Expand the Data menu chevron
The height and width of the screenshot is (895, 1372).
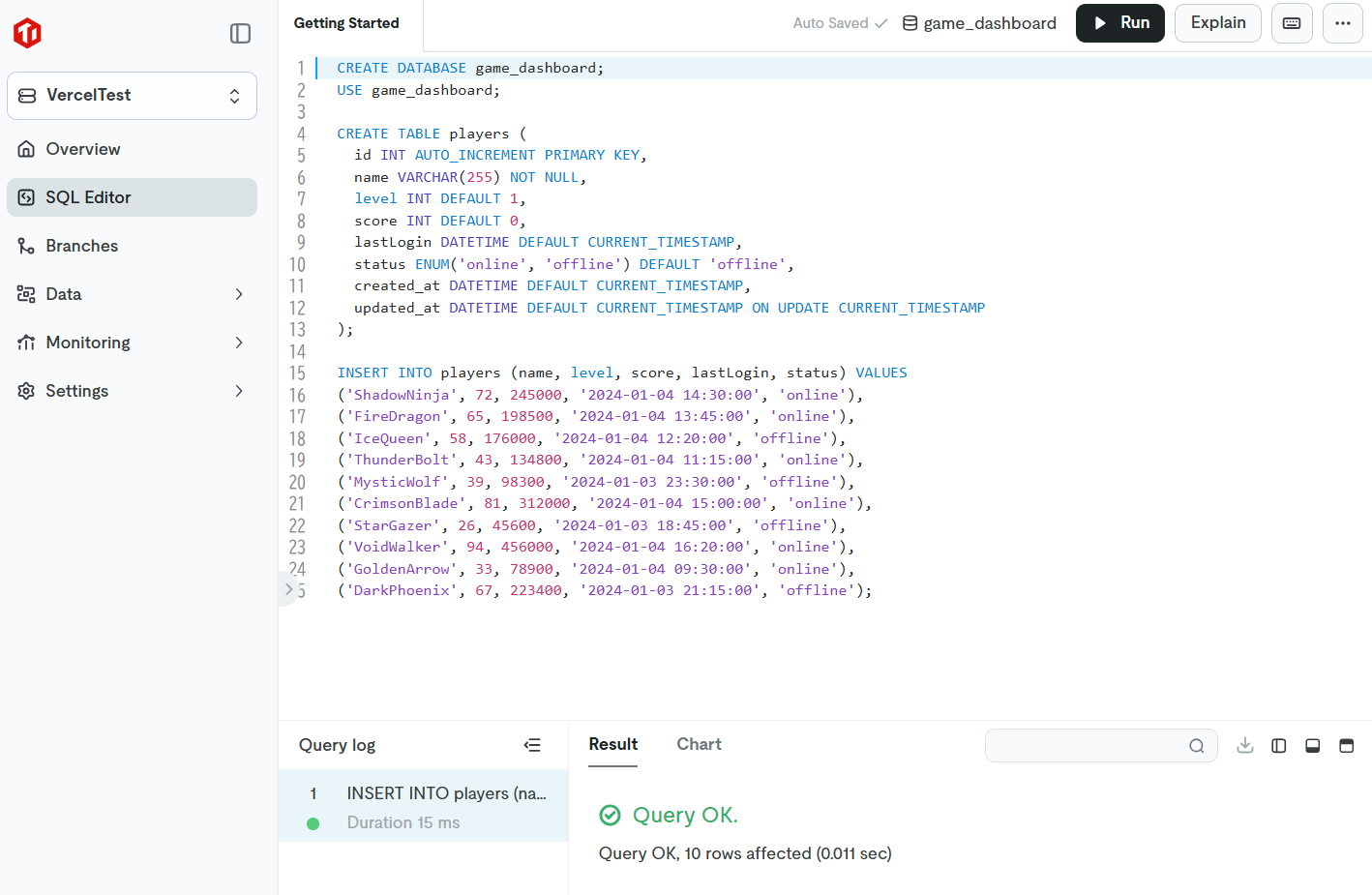coord(239,294)
